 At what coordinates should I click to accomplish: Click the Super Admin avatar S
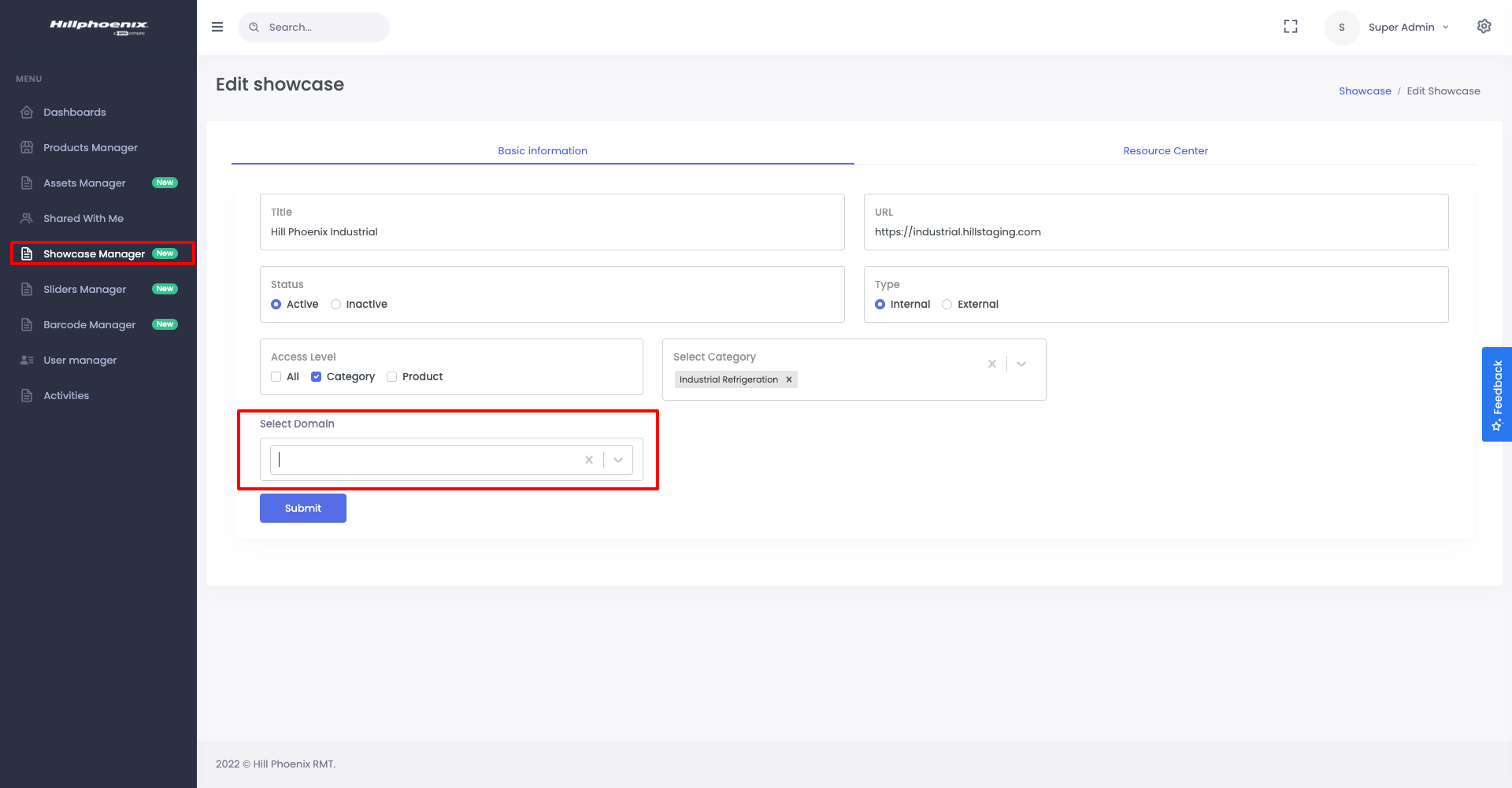(1342, 28)
